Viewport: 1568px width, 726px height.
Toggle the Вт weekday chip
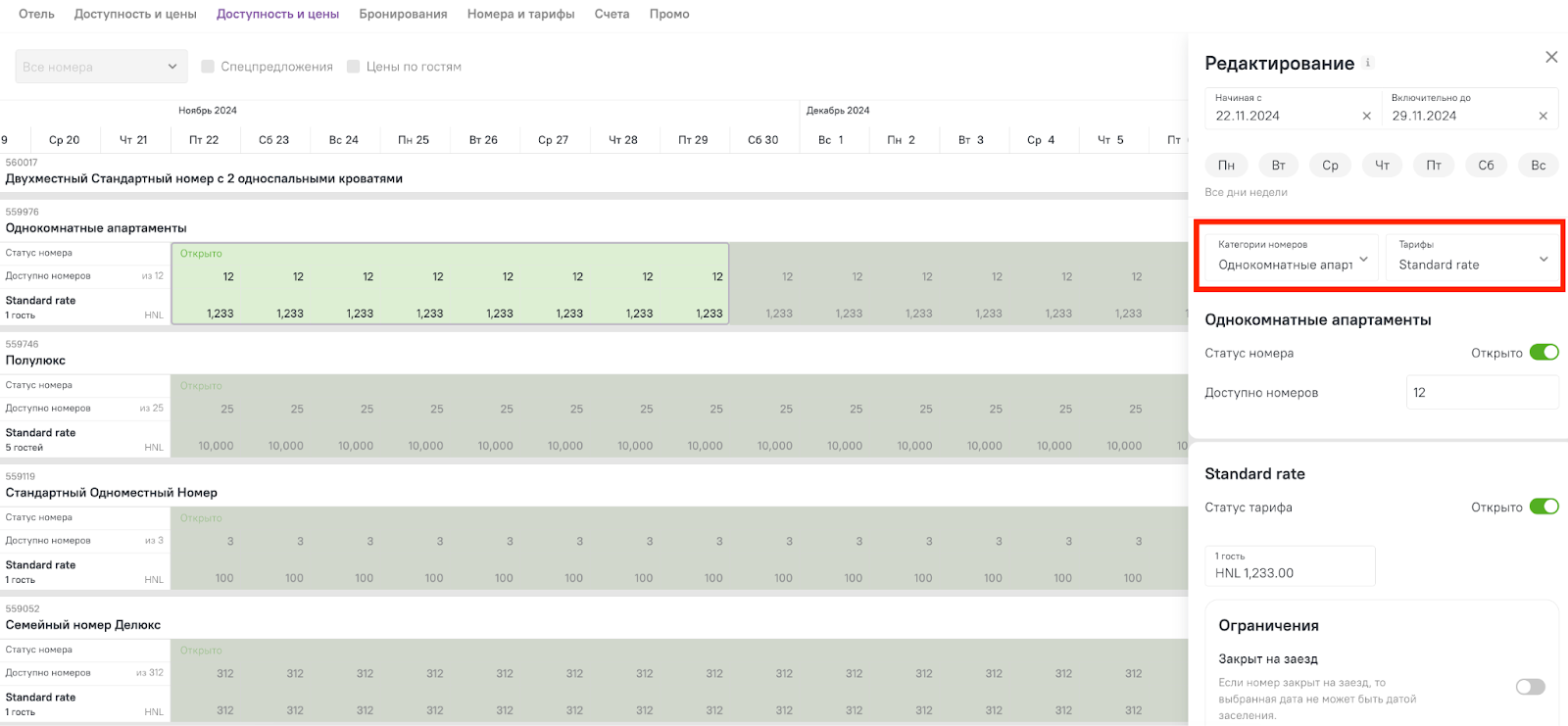(1278, 166)
